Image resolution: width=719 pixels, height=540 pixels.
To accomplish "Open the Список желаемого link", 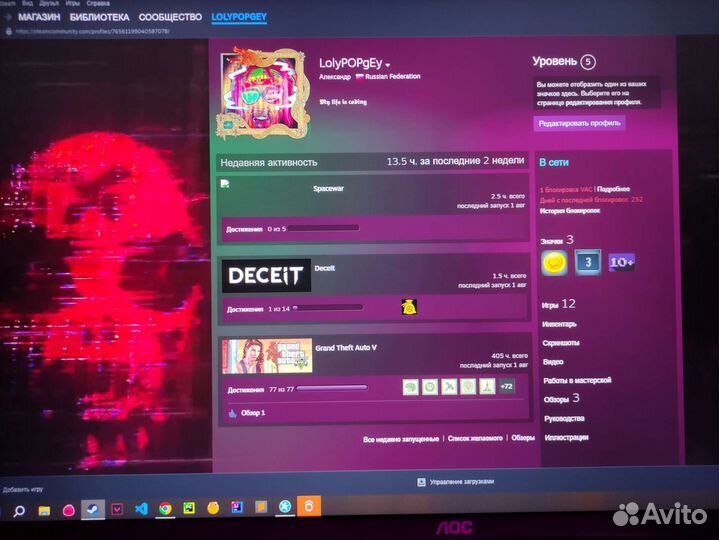I will 475,438.
